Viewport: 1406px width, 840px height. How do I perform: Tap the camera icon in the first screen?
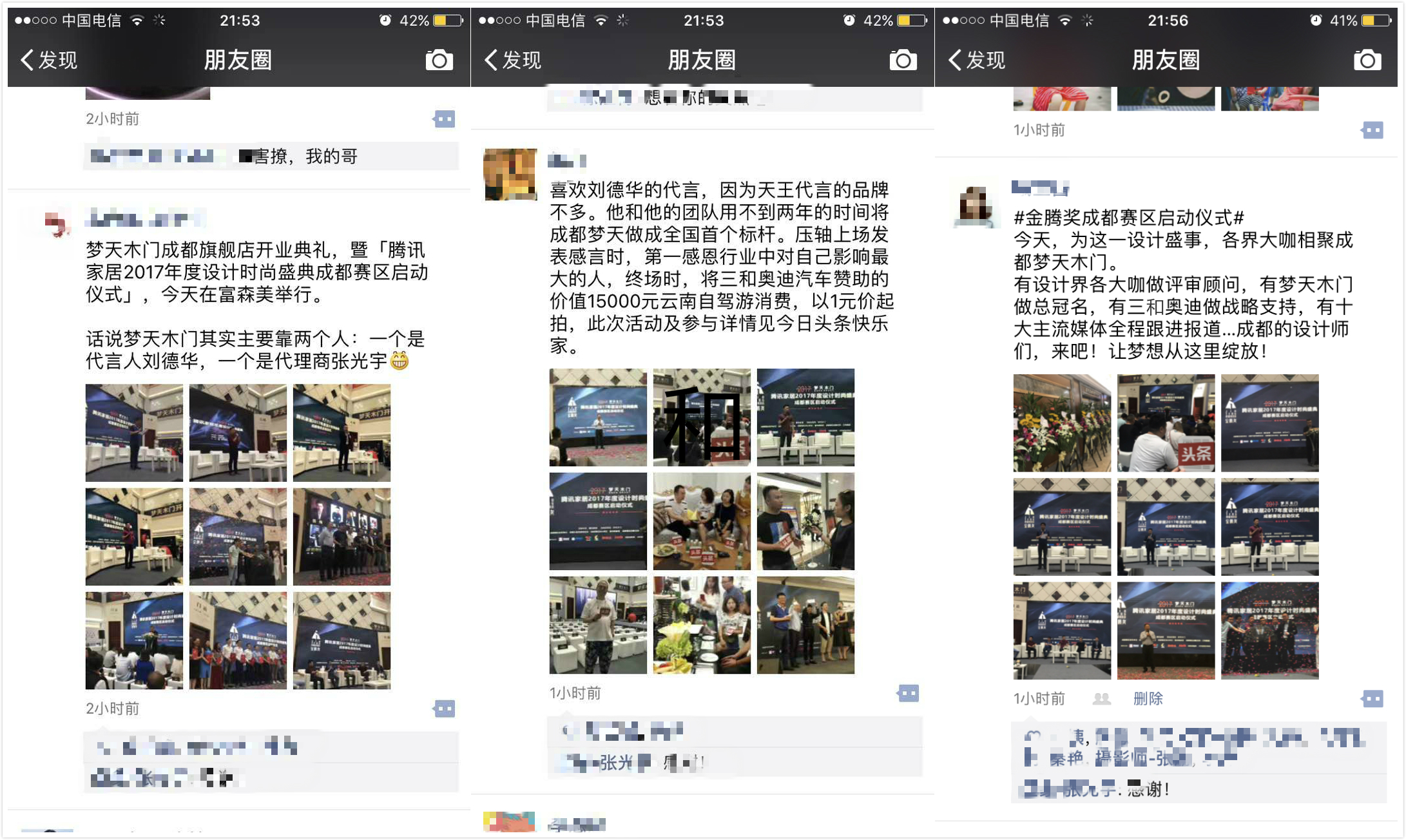(439, 60)
